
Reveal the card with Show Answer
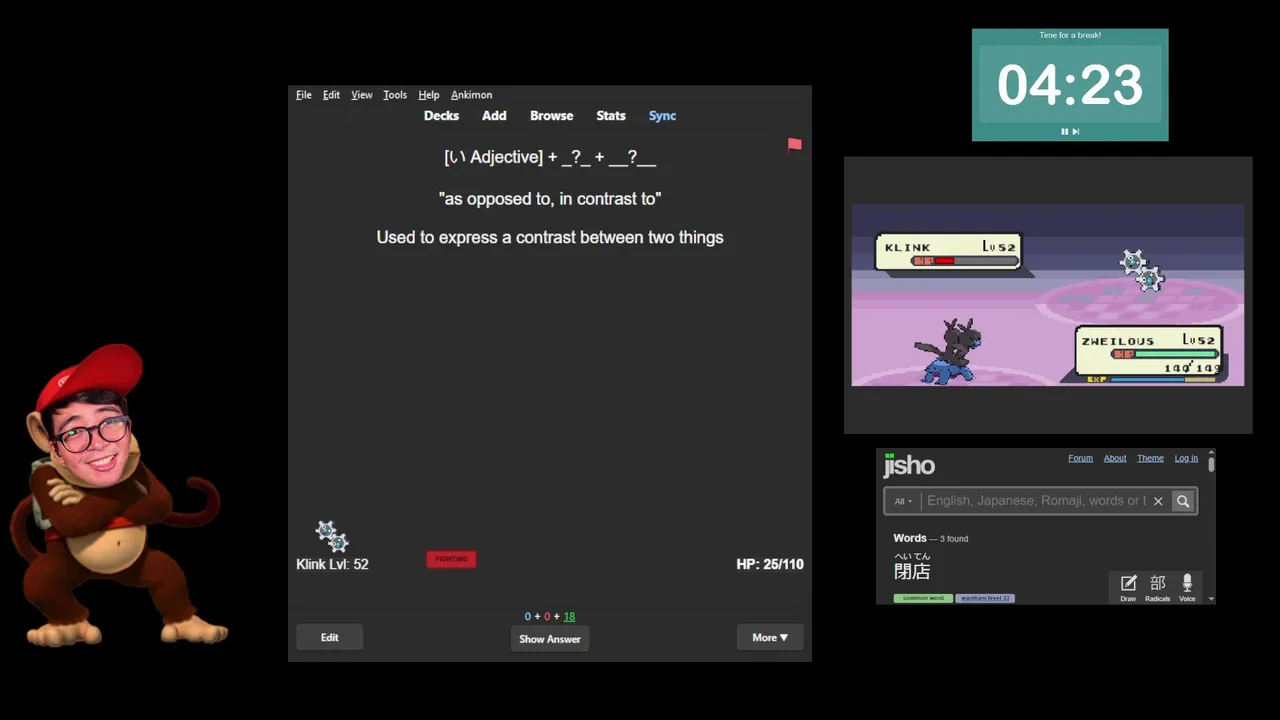tap(549, 639)
